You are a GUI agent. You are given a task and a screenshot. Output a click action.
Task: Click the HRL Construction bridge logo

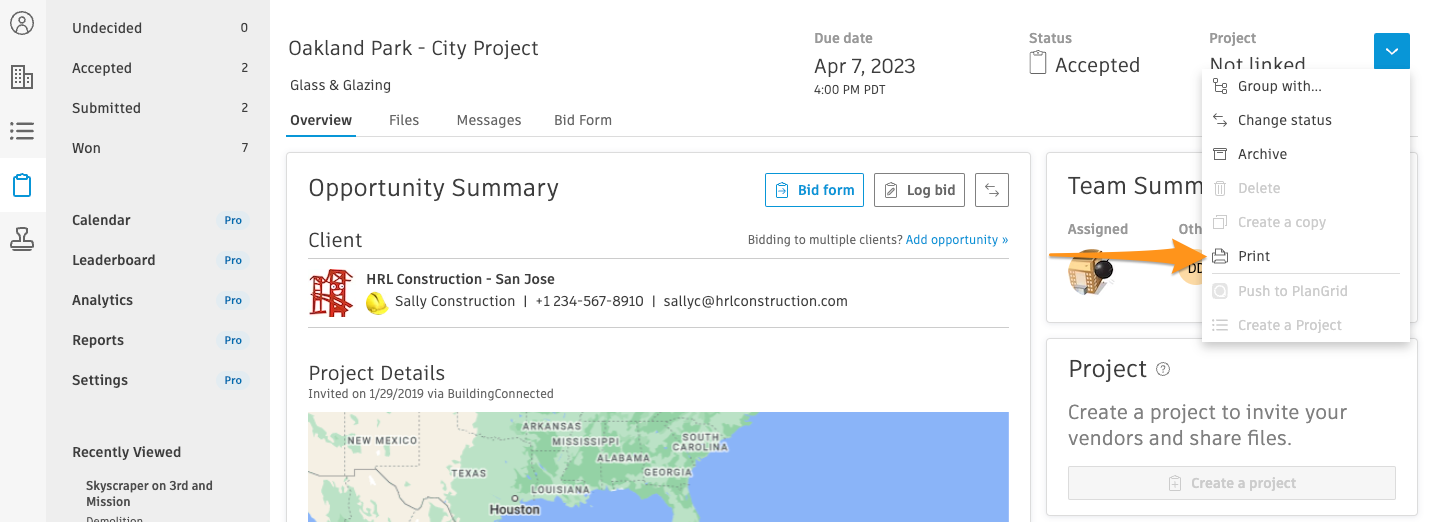(331, 292)
